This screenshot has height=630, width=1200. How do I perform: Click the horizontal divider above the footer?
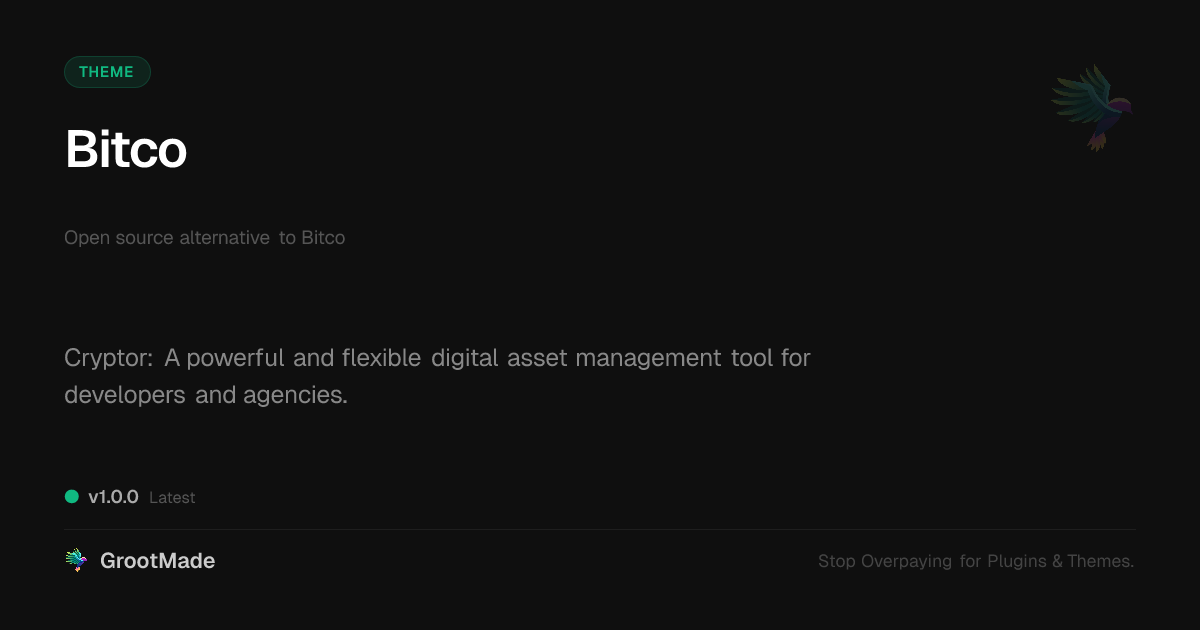click(600, 529)
